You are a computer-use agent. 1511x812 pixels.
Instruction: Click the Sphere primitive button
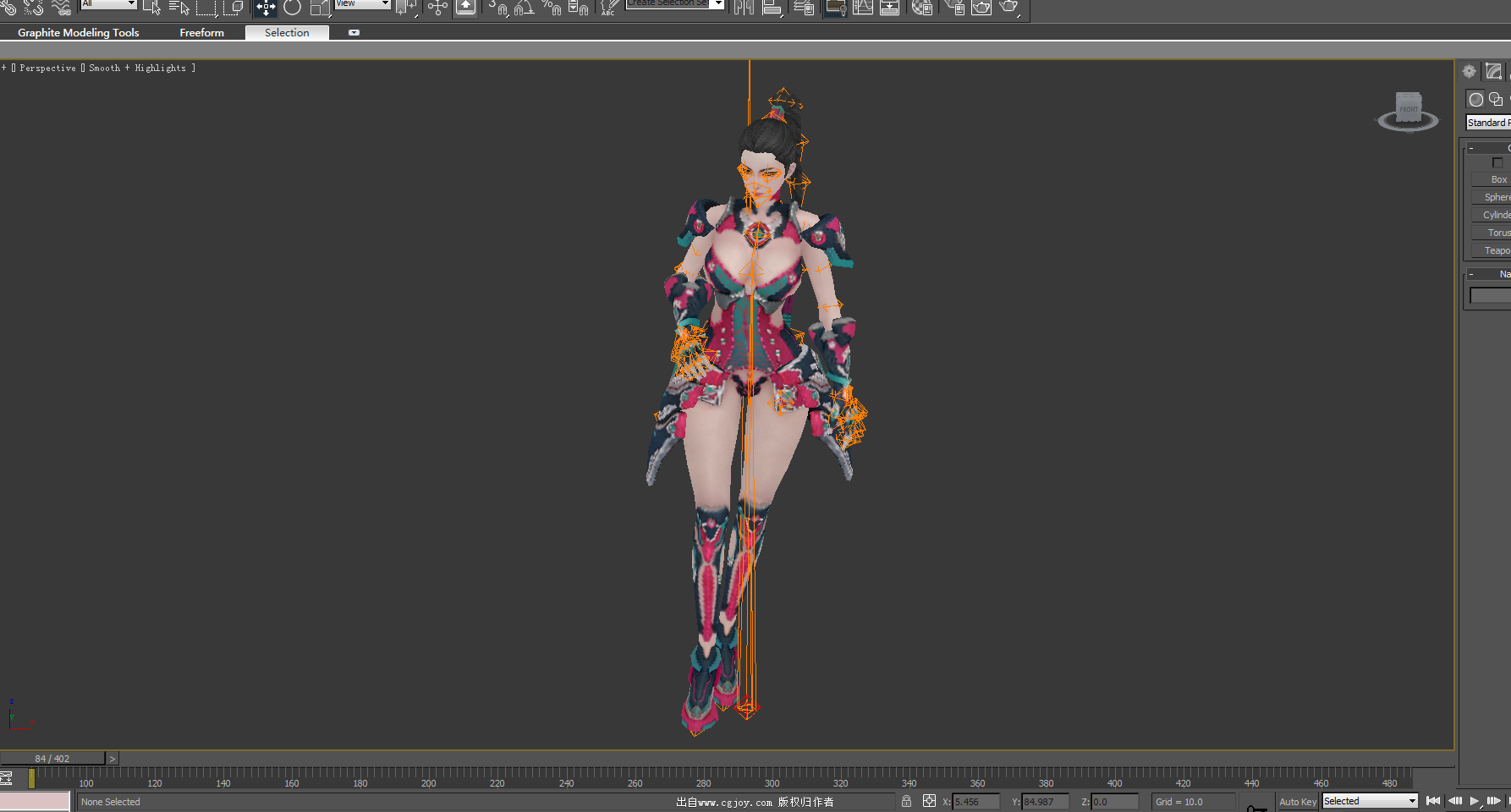1492,197
